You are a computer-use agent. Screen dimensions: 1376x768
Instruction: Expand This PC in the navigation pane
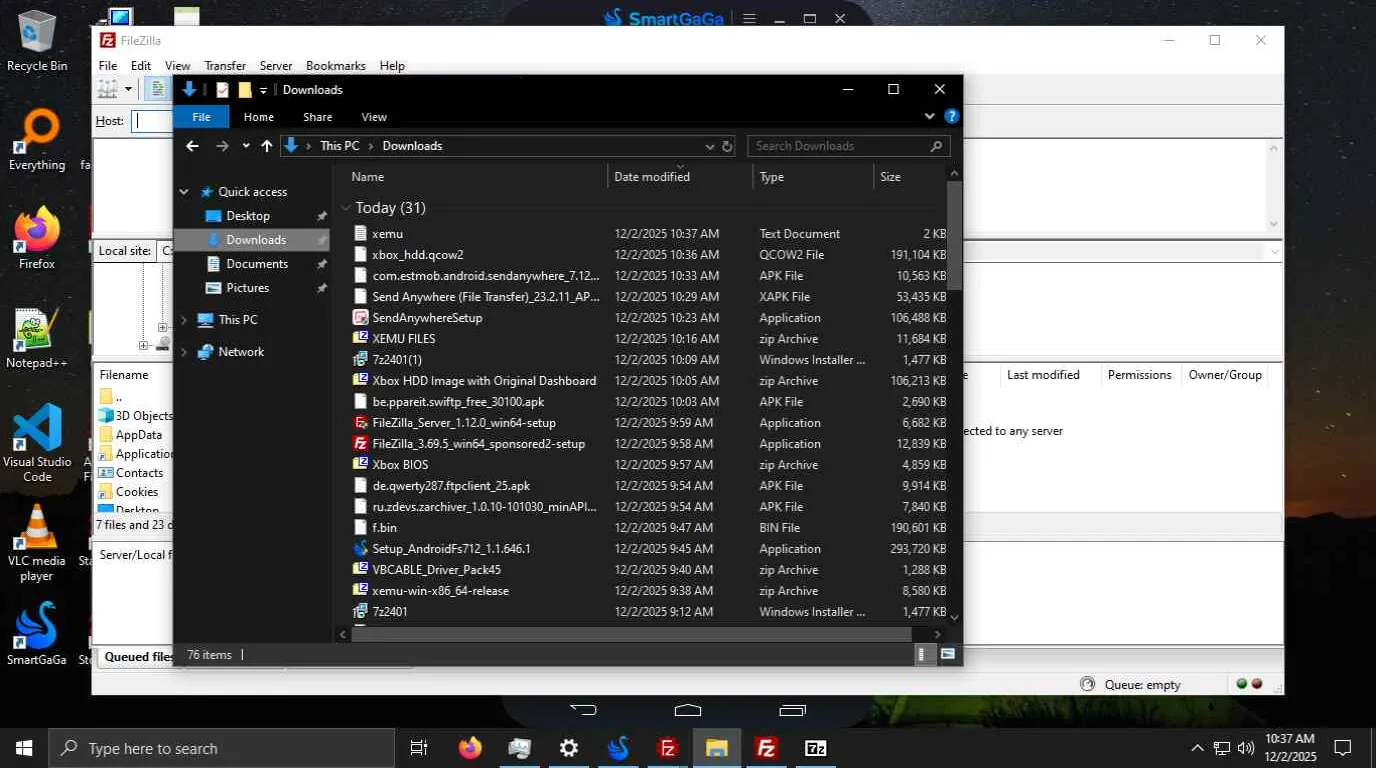click(x=184, y=320)
